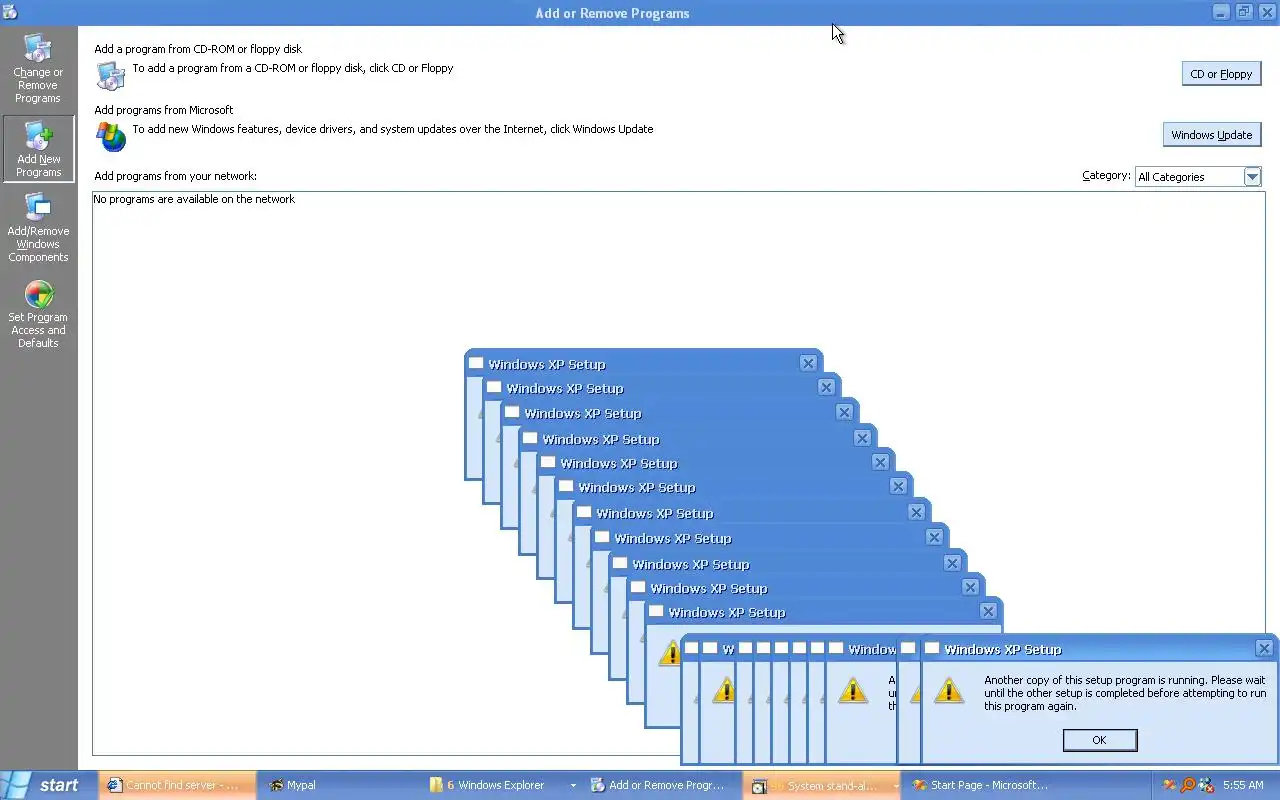Minimize the Add or Remove Programs window
Image resolution: width=1280 pixels, height=800 pixels.
pyautogui.click(x=1221, y=12)
